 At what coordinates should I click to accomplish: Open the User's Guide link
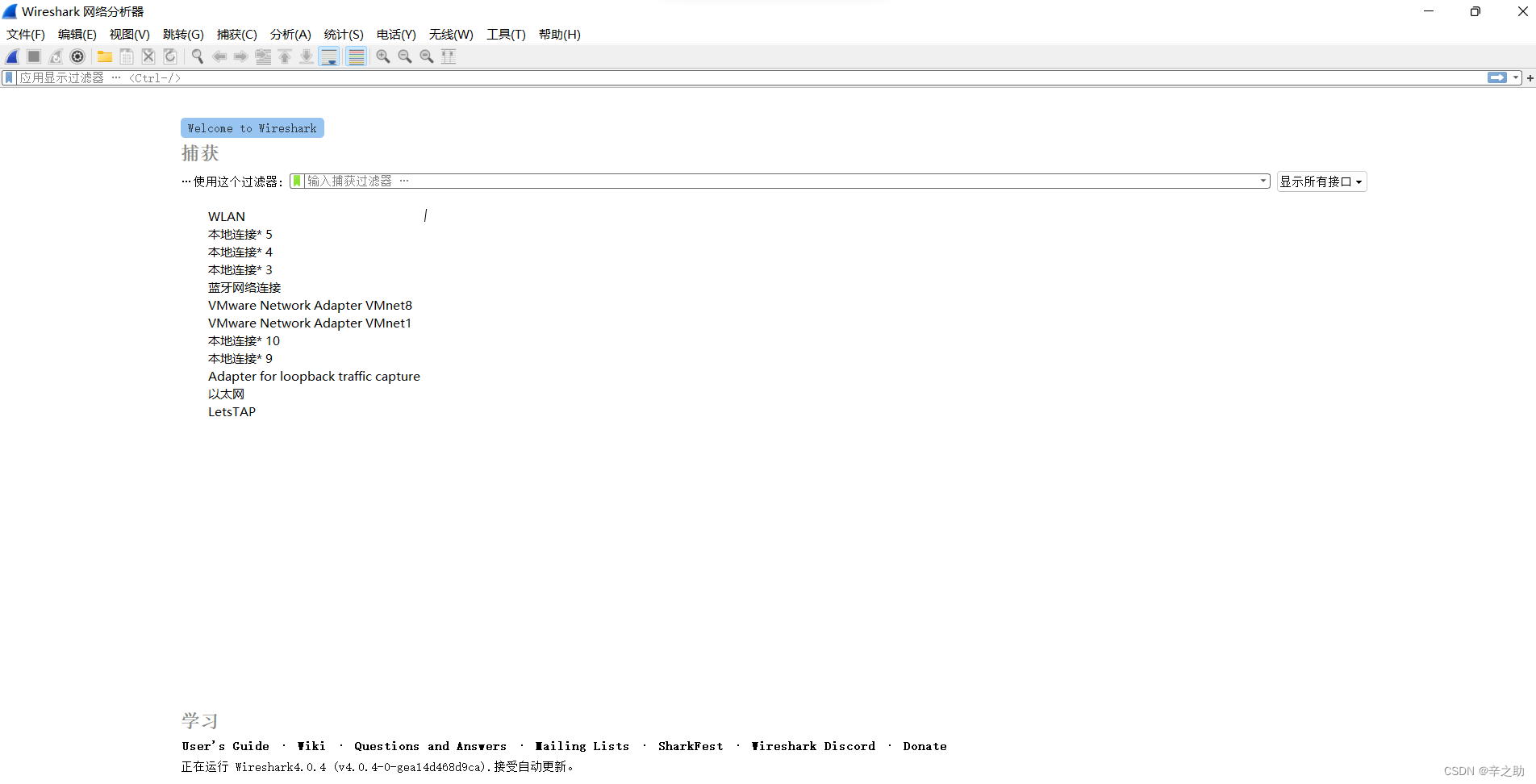(x=226, y=746)
